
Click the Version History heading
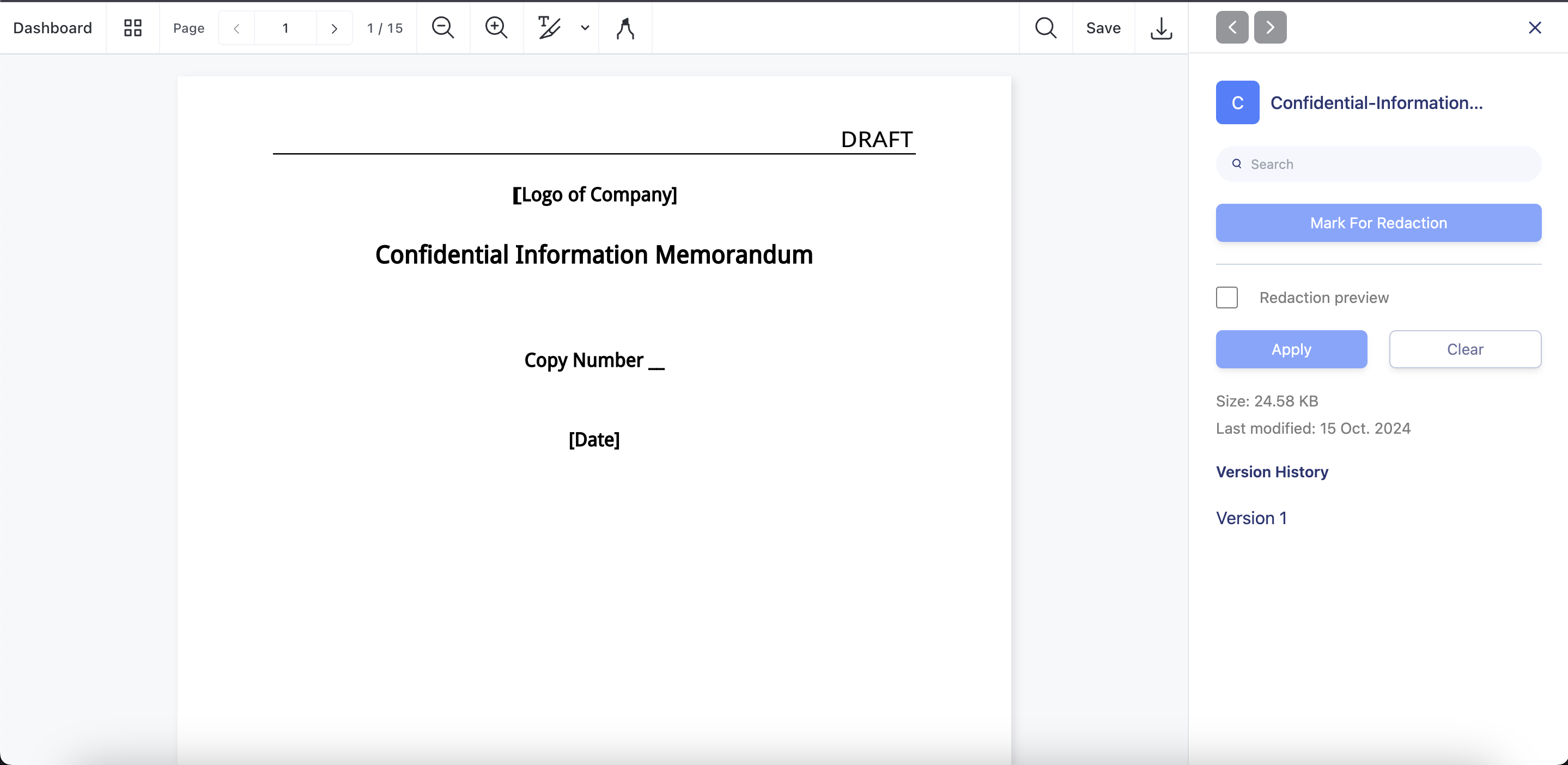click(x=1272, y=472)
